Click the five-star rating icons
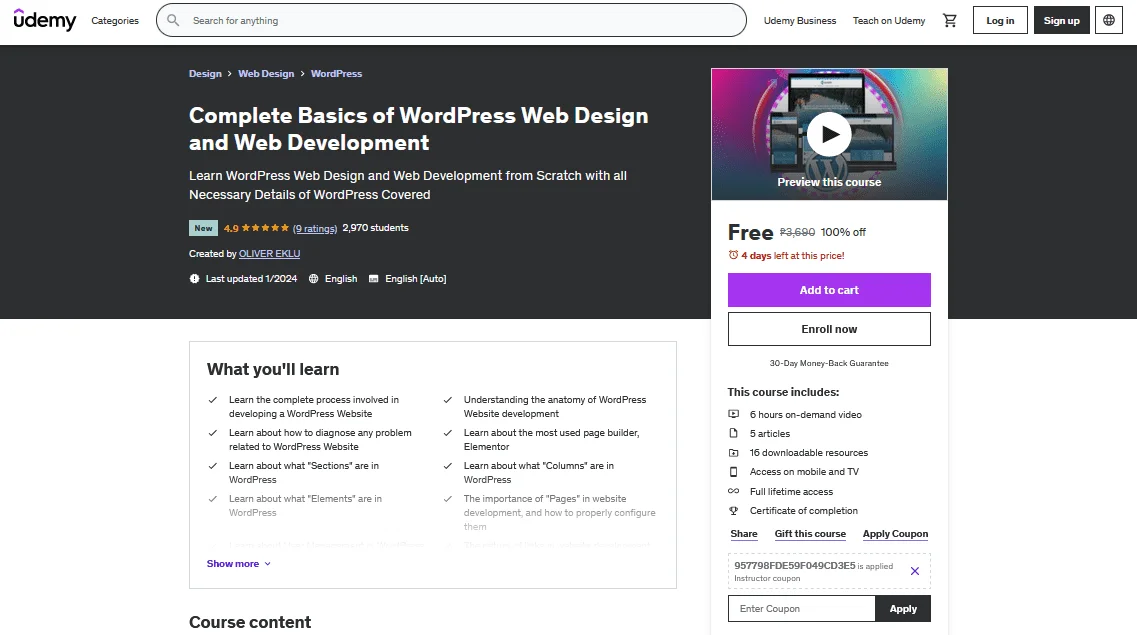Screen dimensions: 1137x635 (265, 228)
